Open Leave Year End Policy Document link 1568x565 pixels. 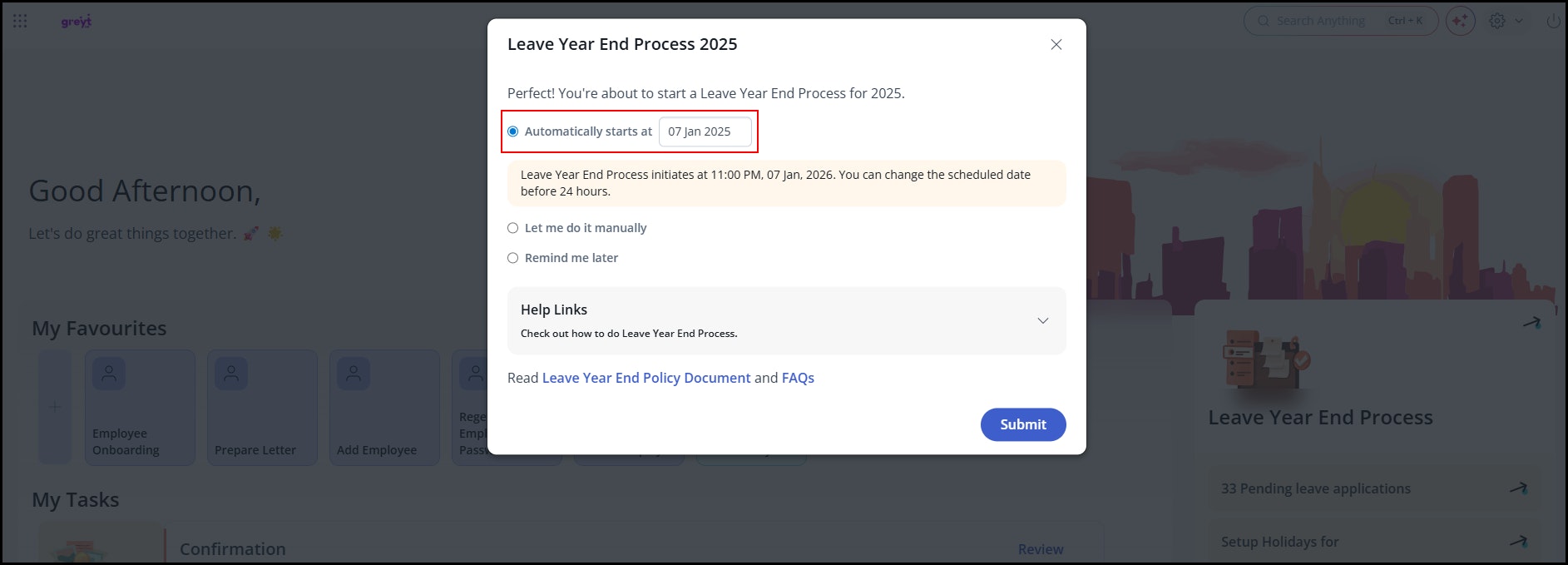click(x=646, y=378)
